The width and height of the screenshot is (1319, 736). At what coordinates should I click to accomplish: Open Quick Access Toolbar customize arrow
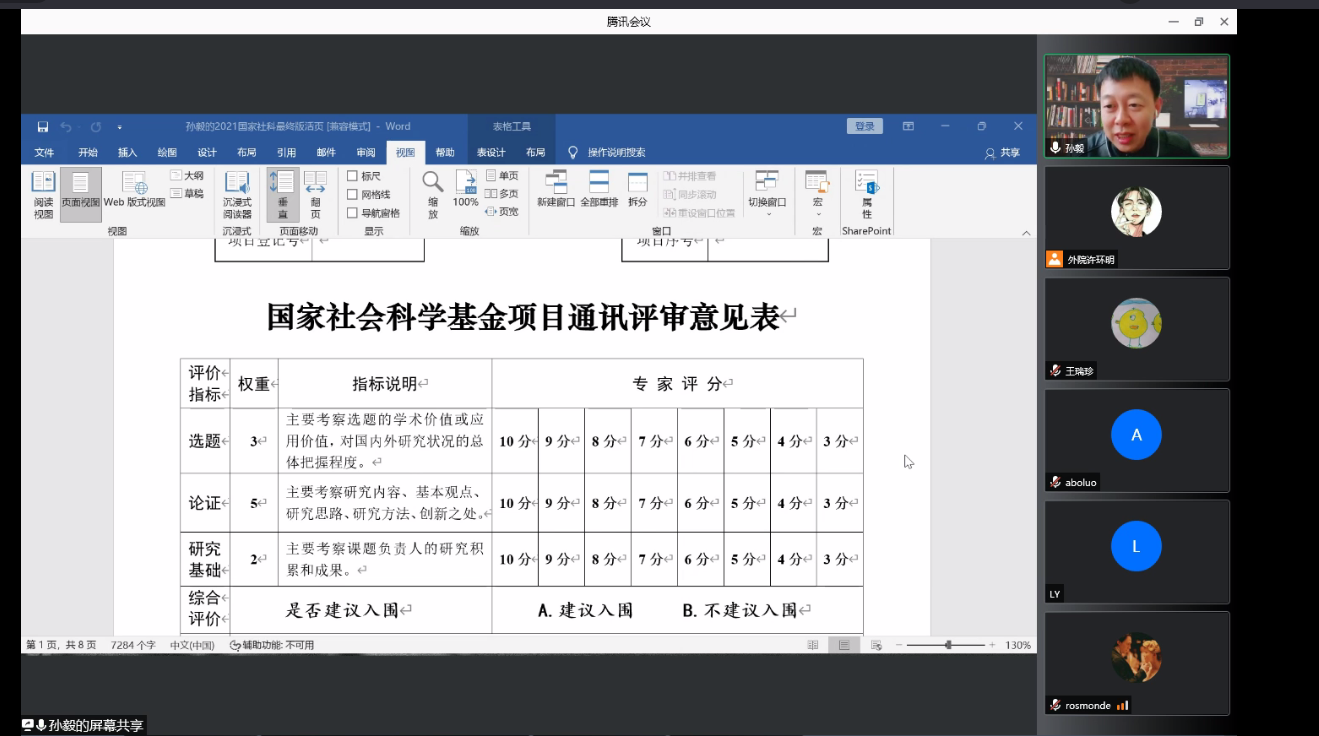pyautogui.click(x=120, y=127)
